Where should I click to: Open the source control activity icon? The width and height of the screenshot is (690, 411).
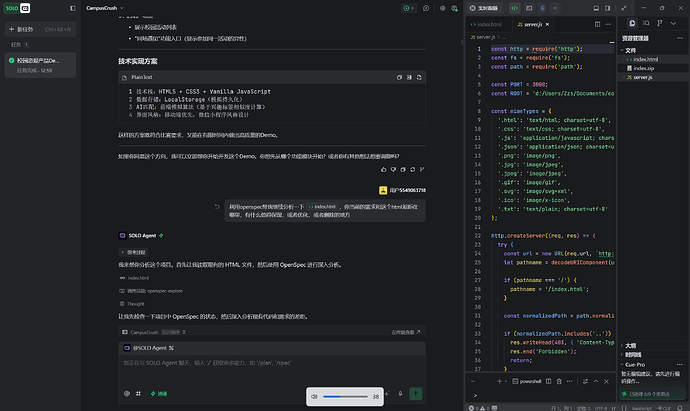pyautogui.click(x=660, y=23)
